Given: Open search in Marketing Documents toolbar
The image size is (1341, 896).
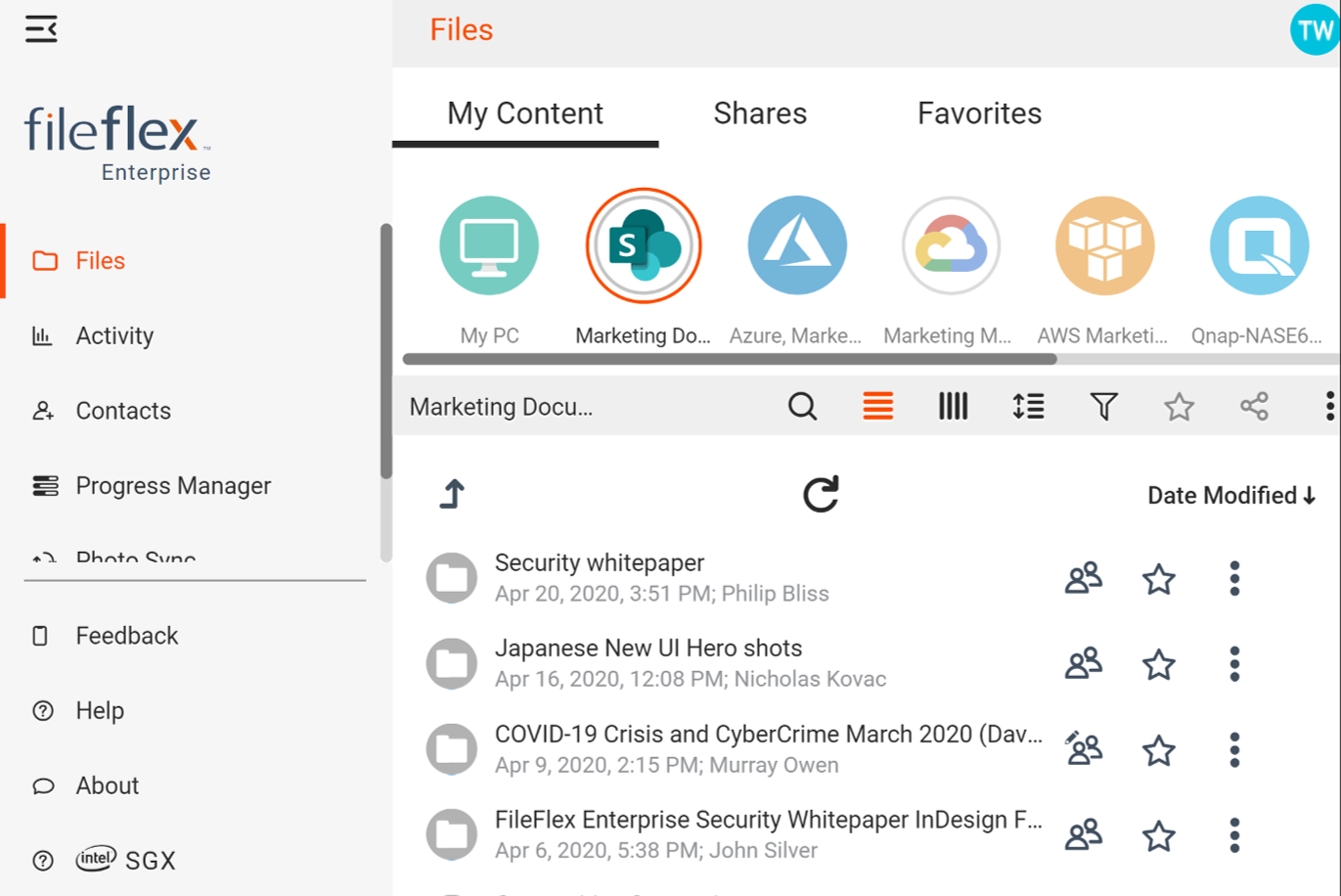Looking at the screenshot, I should [802, 406].
